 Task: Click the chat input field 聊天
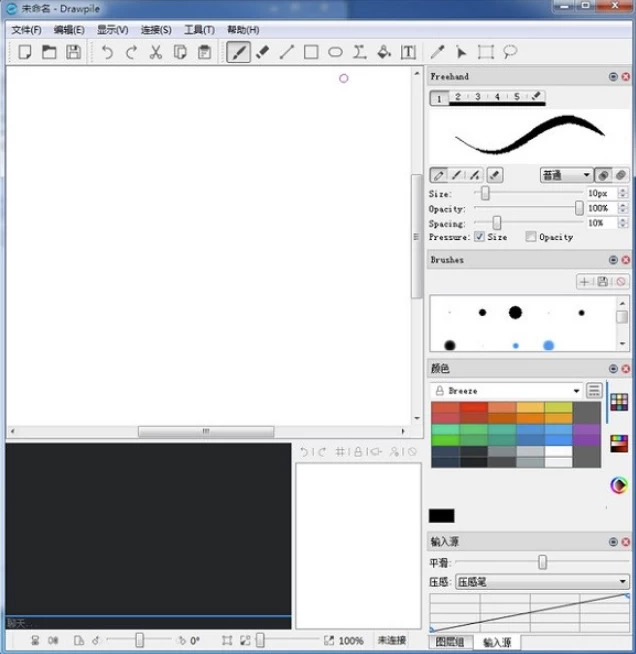coord(148,622)
